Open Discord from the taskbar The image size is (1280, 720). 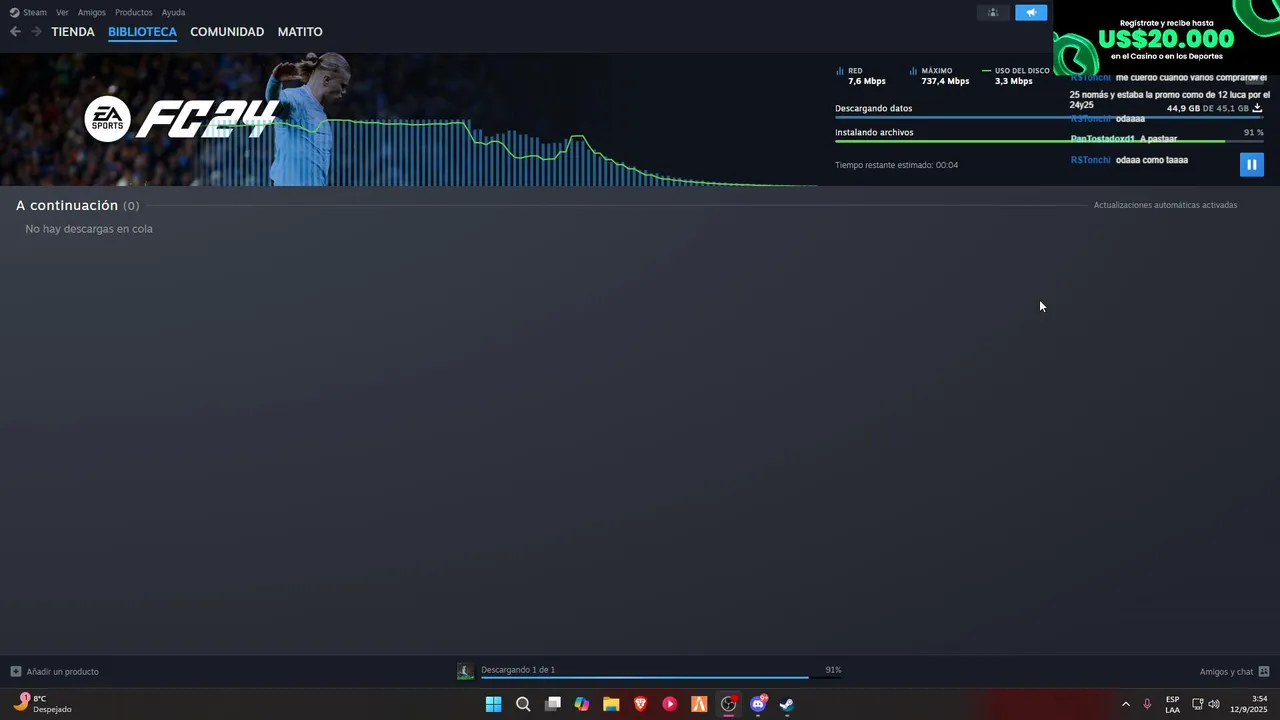click(758, 704)
